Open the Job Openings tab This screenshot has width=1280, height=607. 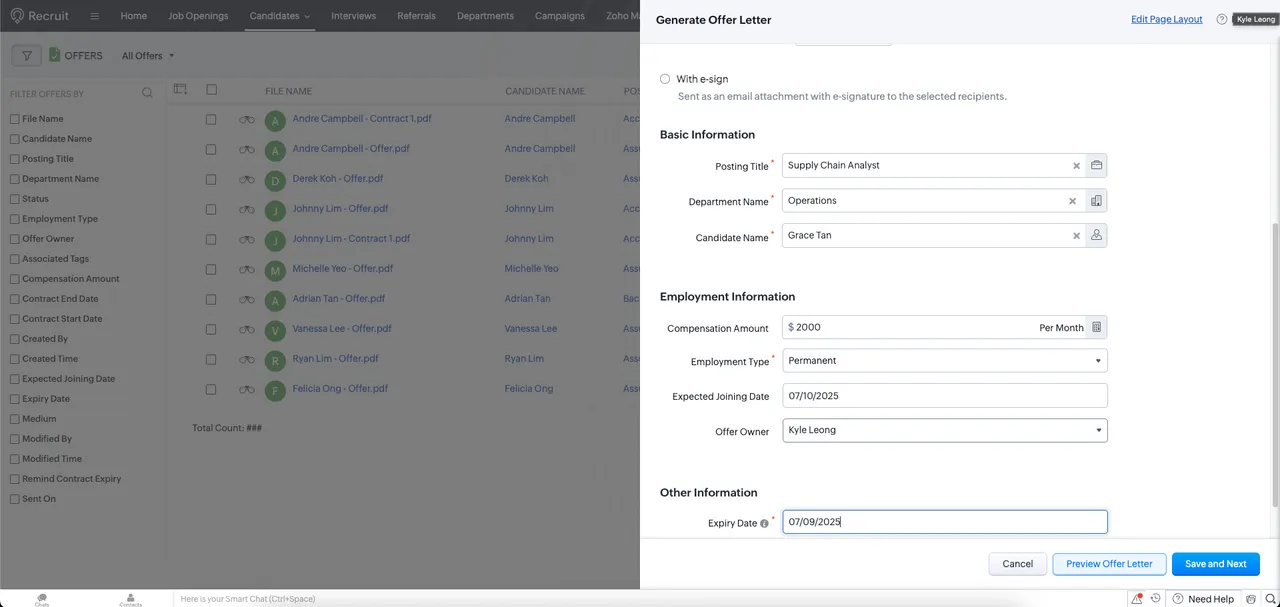(x=198, y=16)
